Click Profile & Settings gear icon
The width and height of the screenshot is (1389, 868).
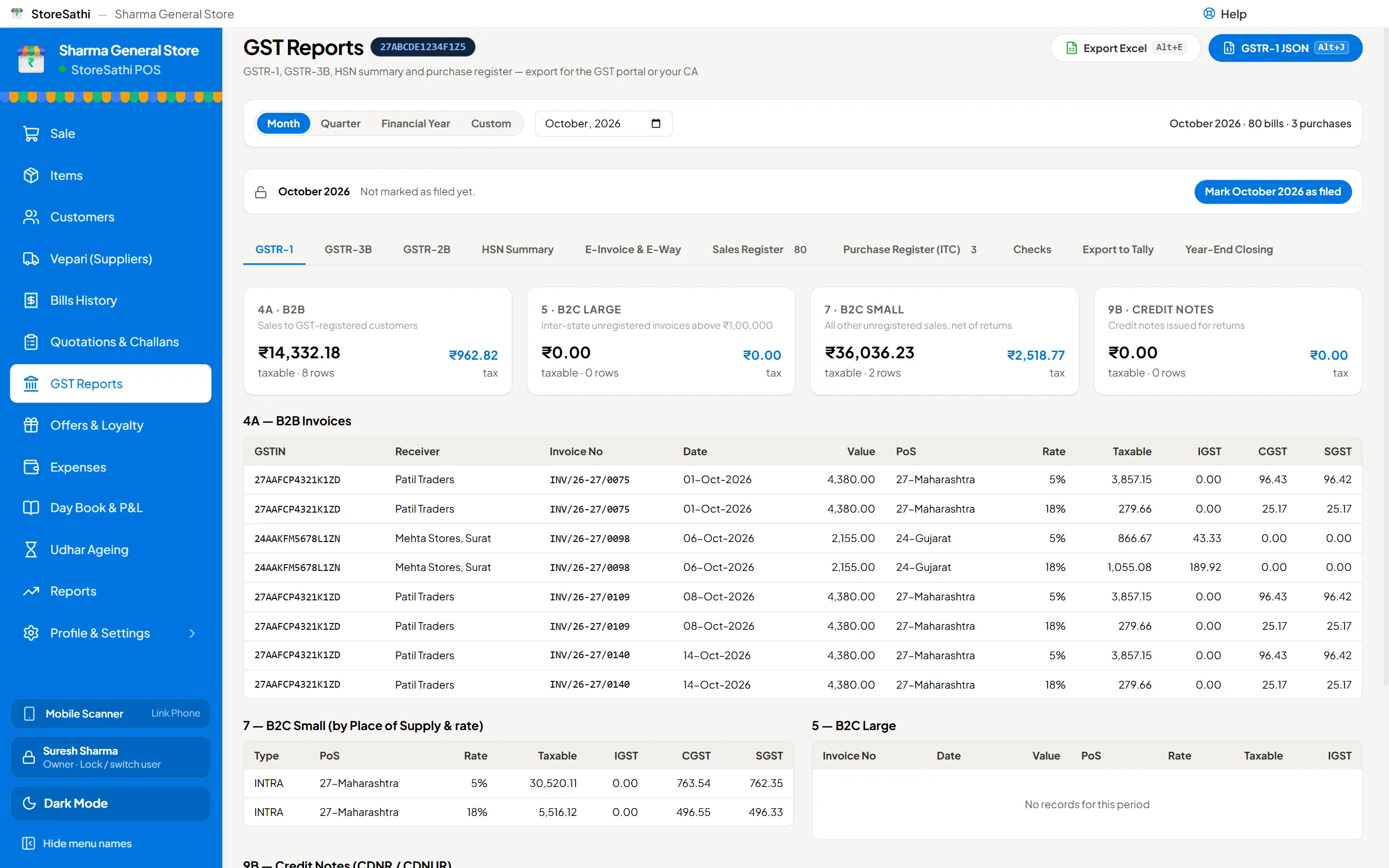coord(31,633)
